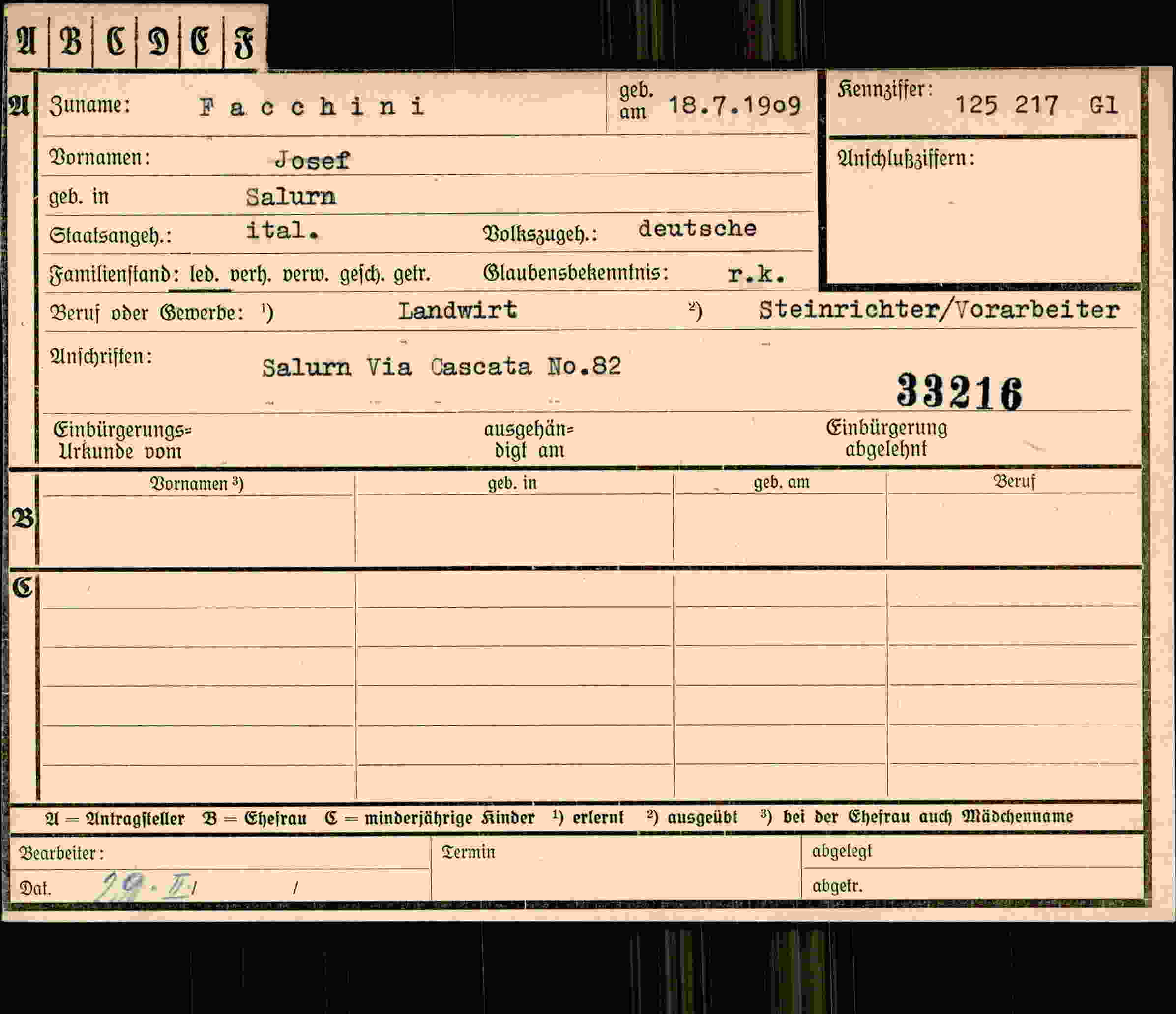
Task: Click the legend 'A = Antragsteller'
Action: point(115,818)
